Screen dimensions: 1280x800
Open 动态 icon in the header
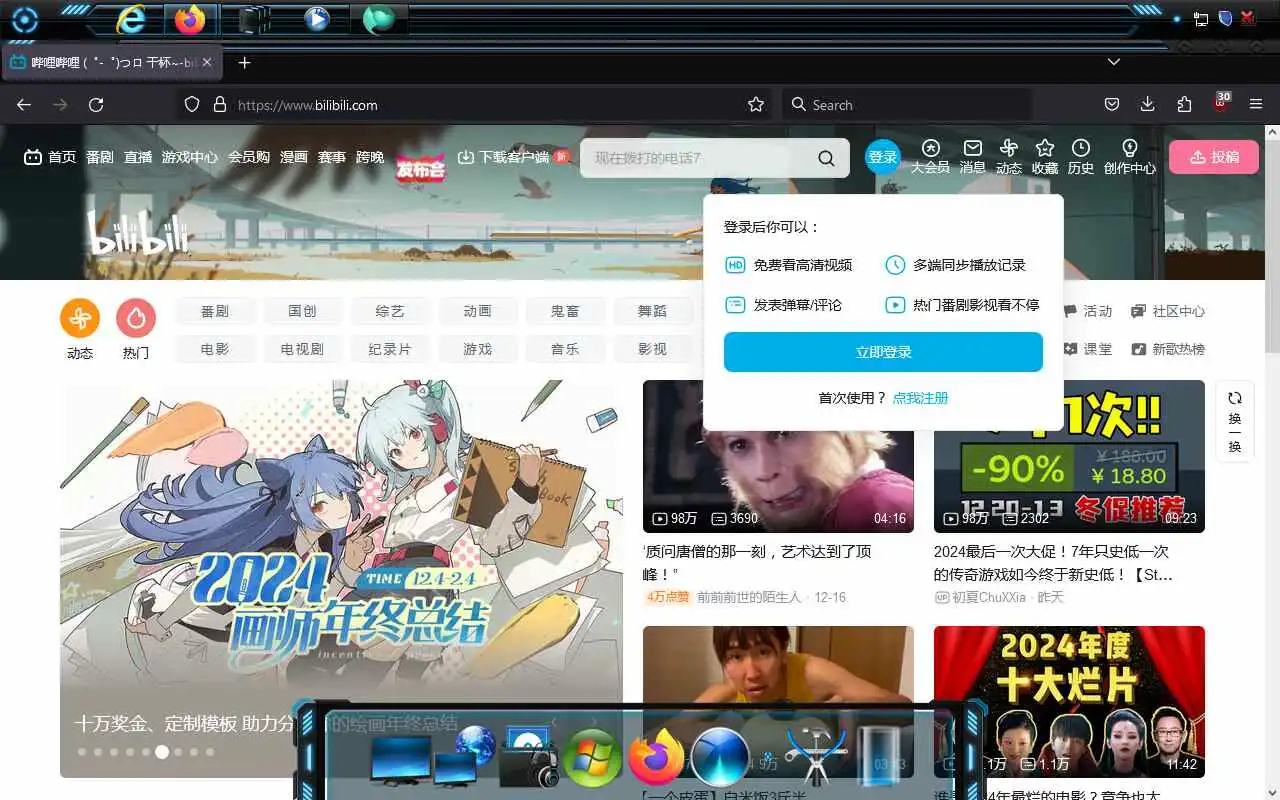[1009, 157]
